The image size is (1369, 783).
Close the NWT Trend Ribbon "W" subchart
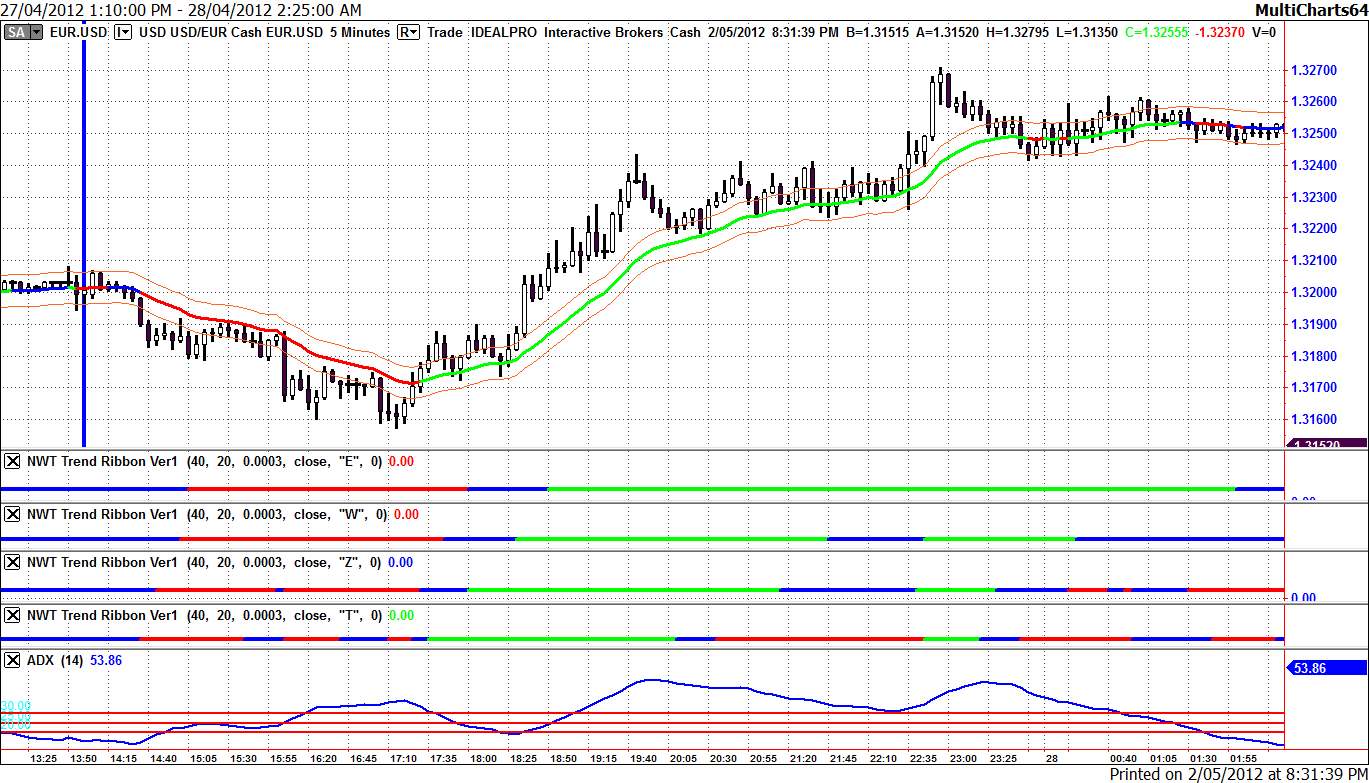pyautogui.click(x=12, y=514)
